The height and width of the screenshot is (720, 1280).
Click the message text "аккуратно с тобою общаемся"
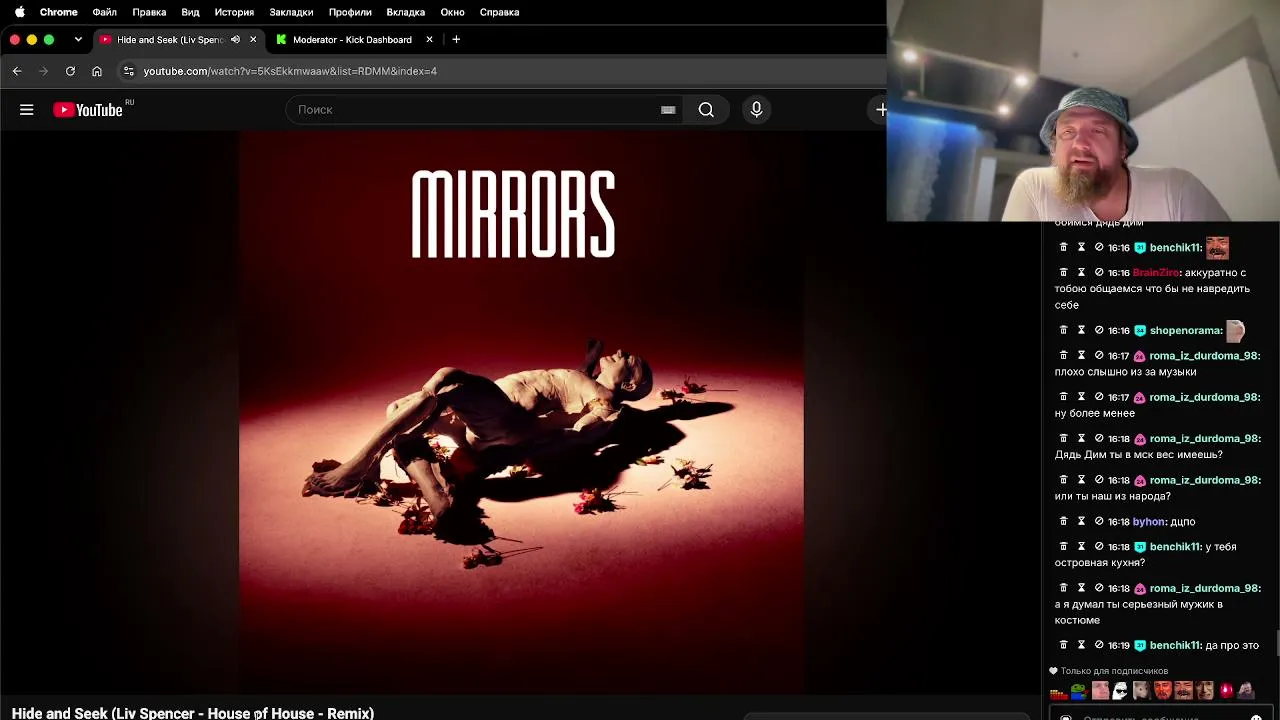[x=1152, y=289]
